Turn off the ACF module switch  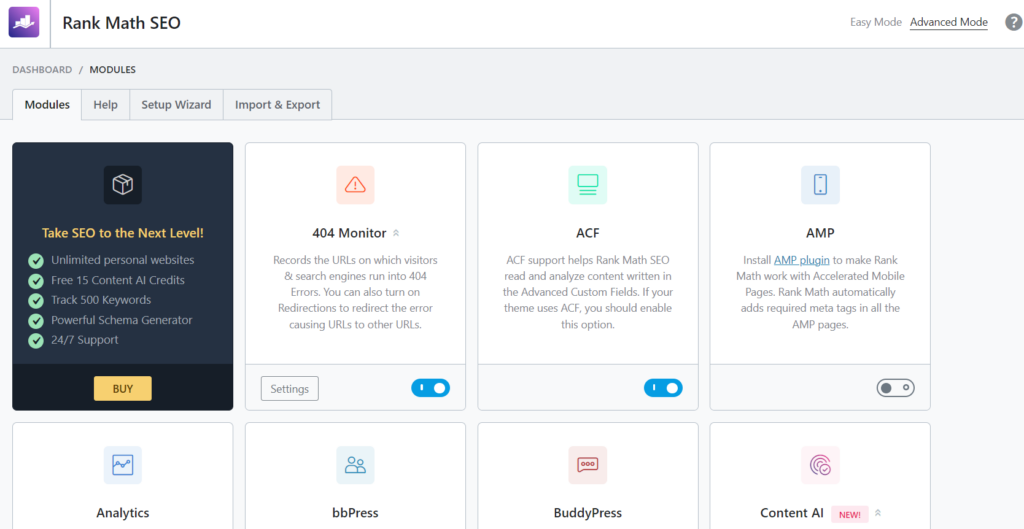coord(663,388)
